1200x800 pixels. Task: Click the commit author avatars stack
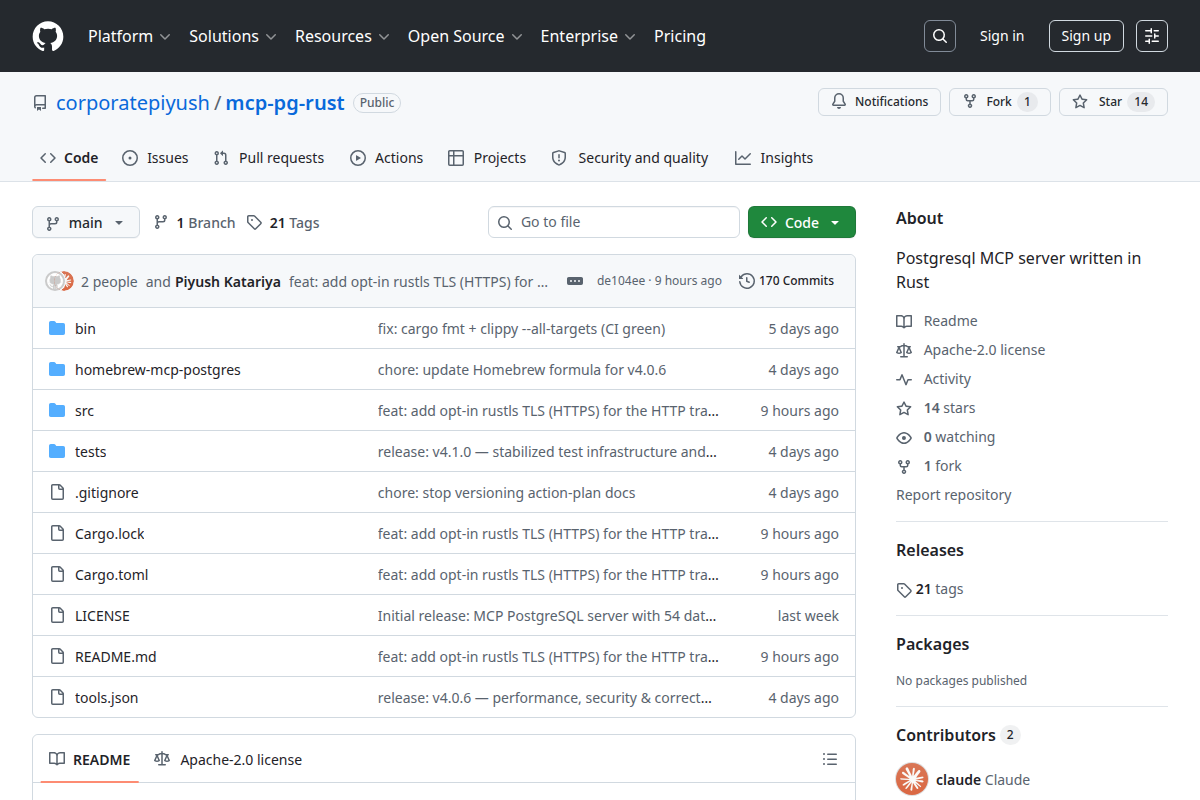coord(60,281)
